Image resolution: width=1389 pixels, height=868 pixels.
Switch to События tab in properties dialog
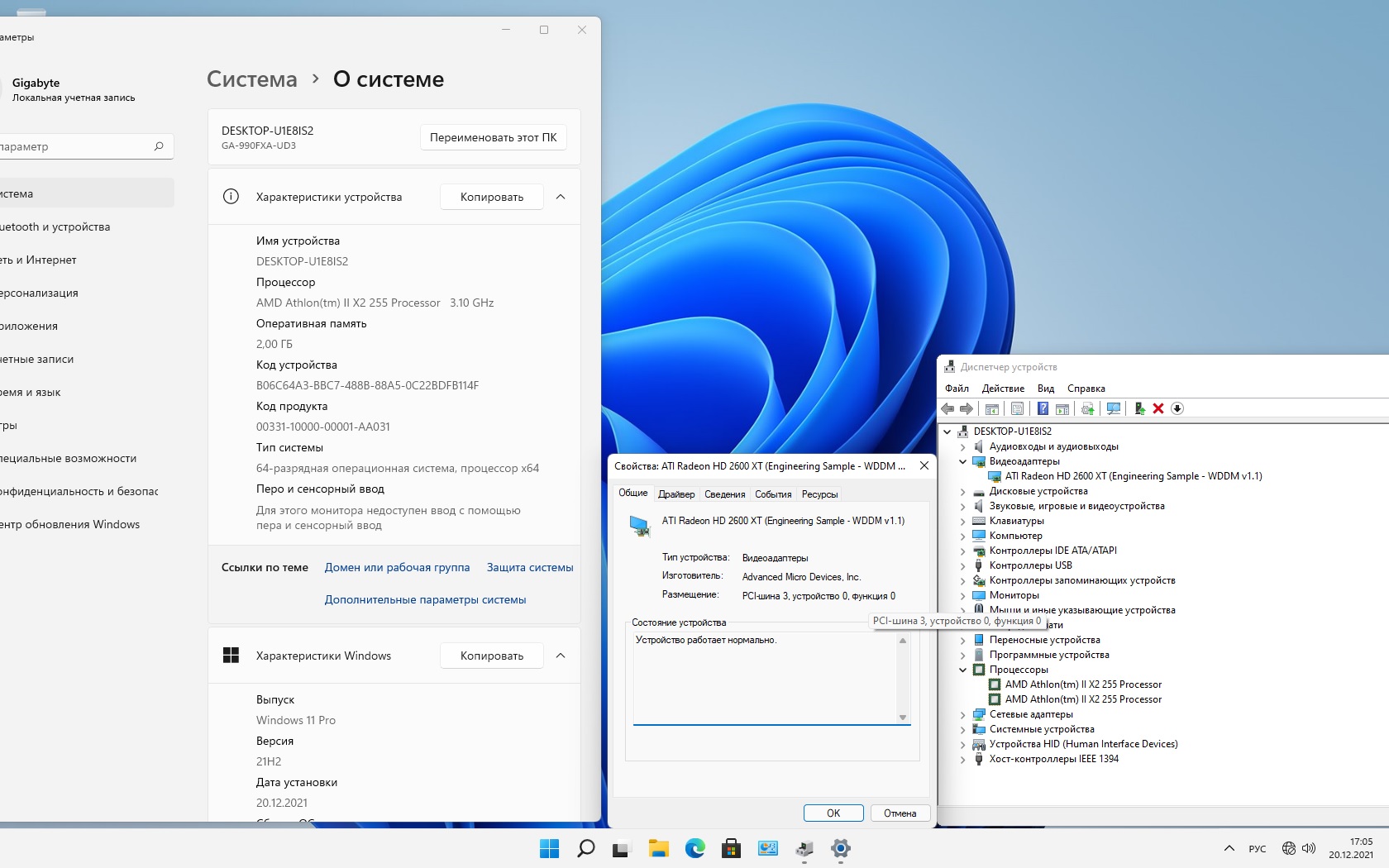click(773, 494)
